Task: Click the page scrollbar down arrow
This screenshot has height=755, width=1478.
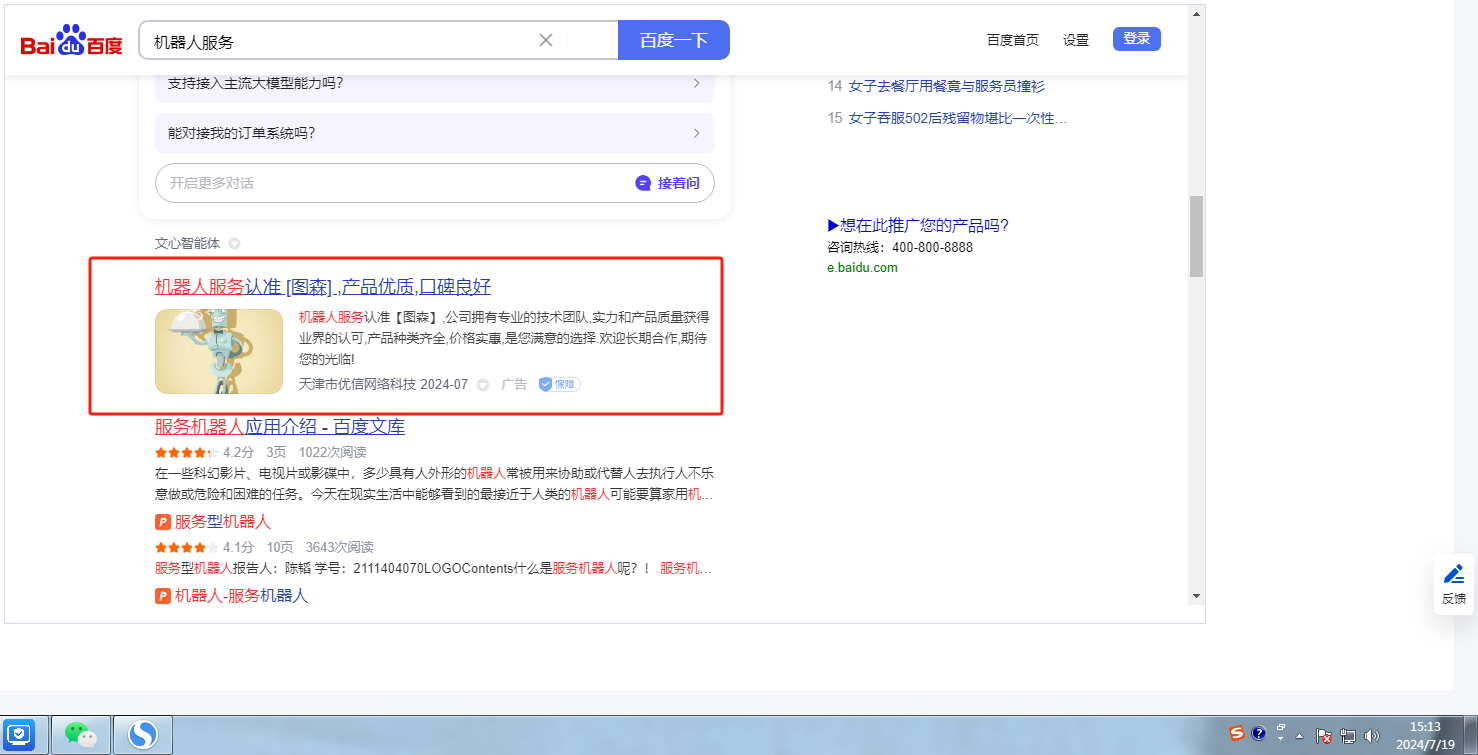Action: pos(1196,595)
